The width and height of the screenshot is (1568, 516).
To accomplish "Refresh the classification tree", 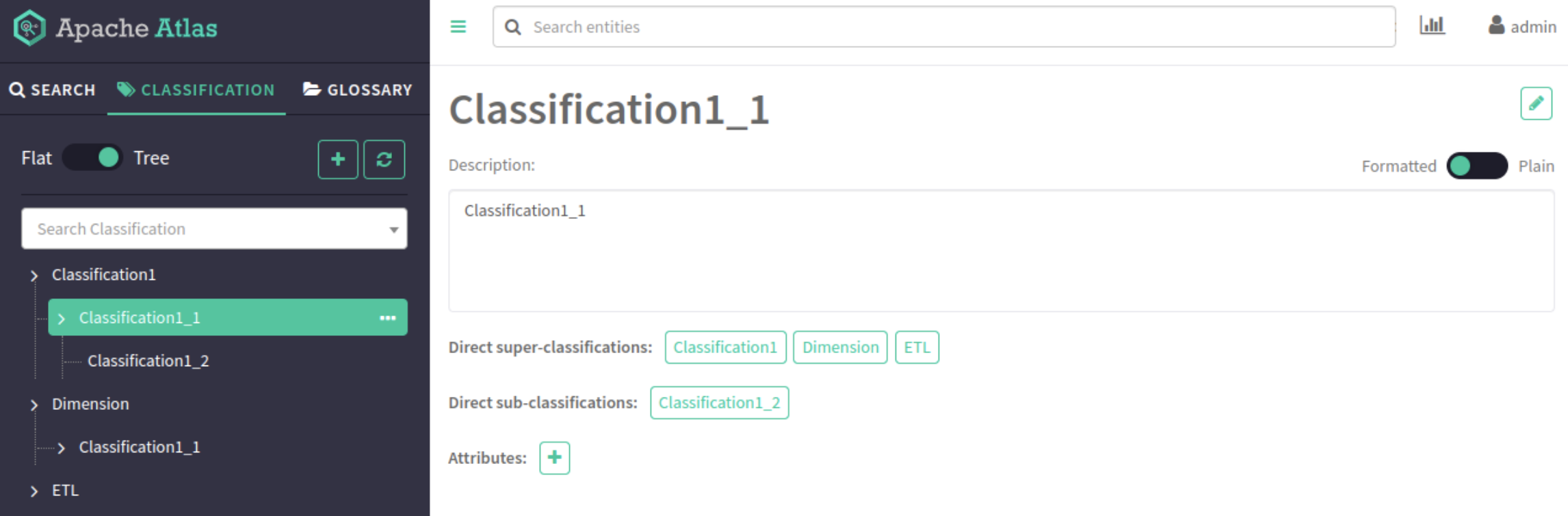I will [384, 159].
